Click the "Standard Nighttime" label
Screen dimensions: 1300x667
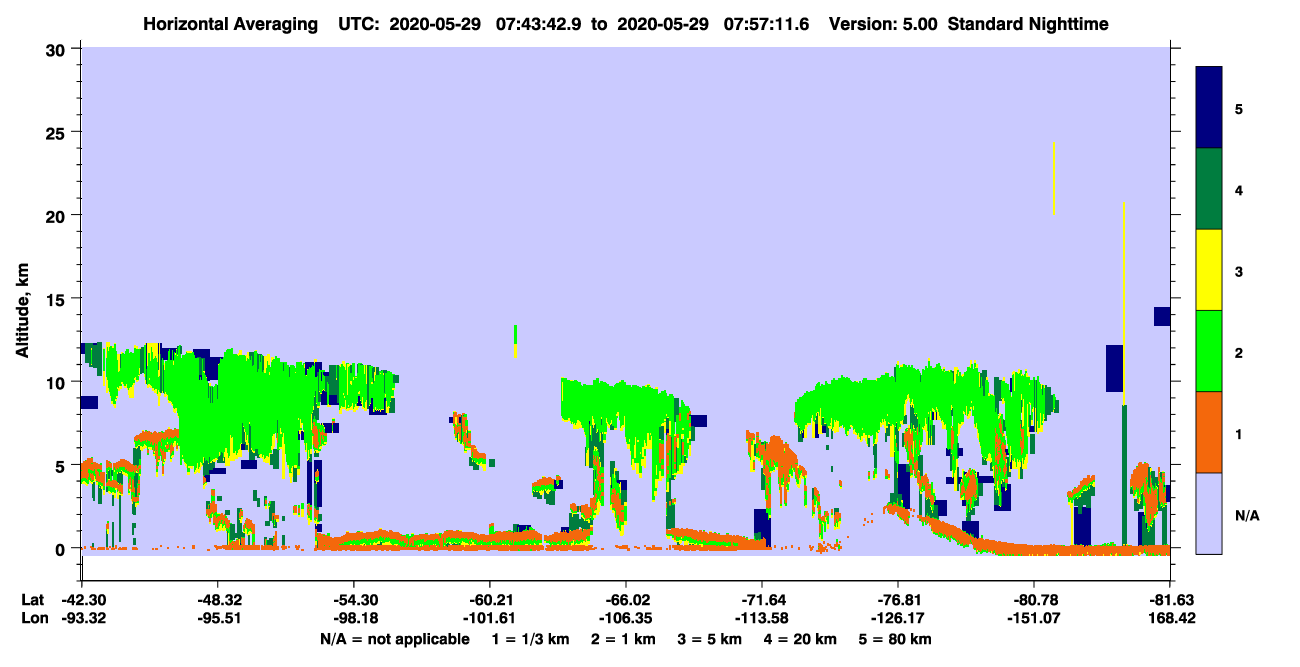click(x=1028, y=23)
